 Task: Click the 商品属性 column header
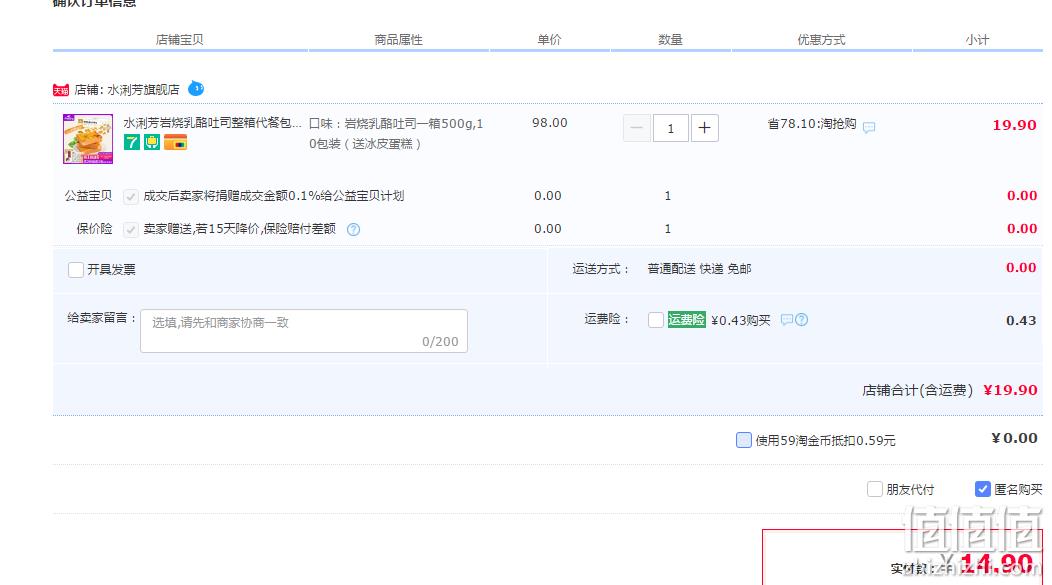click(x=399, y=40)
